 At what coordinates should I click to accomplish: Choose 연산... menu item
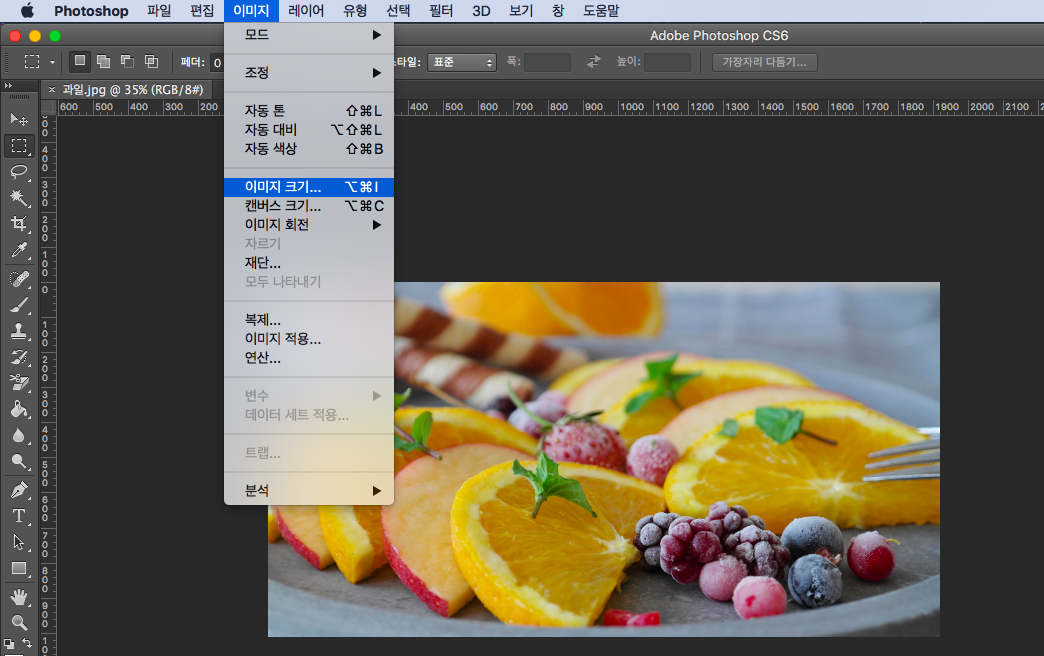[309, 358]
